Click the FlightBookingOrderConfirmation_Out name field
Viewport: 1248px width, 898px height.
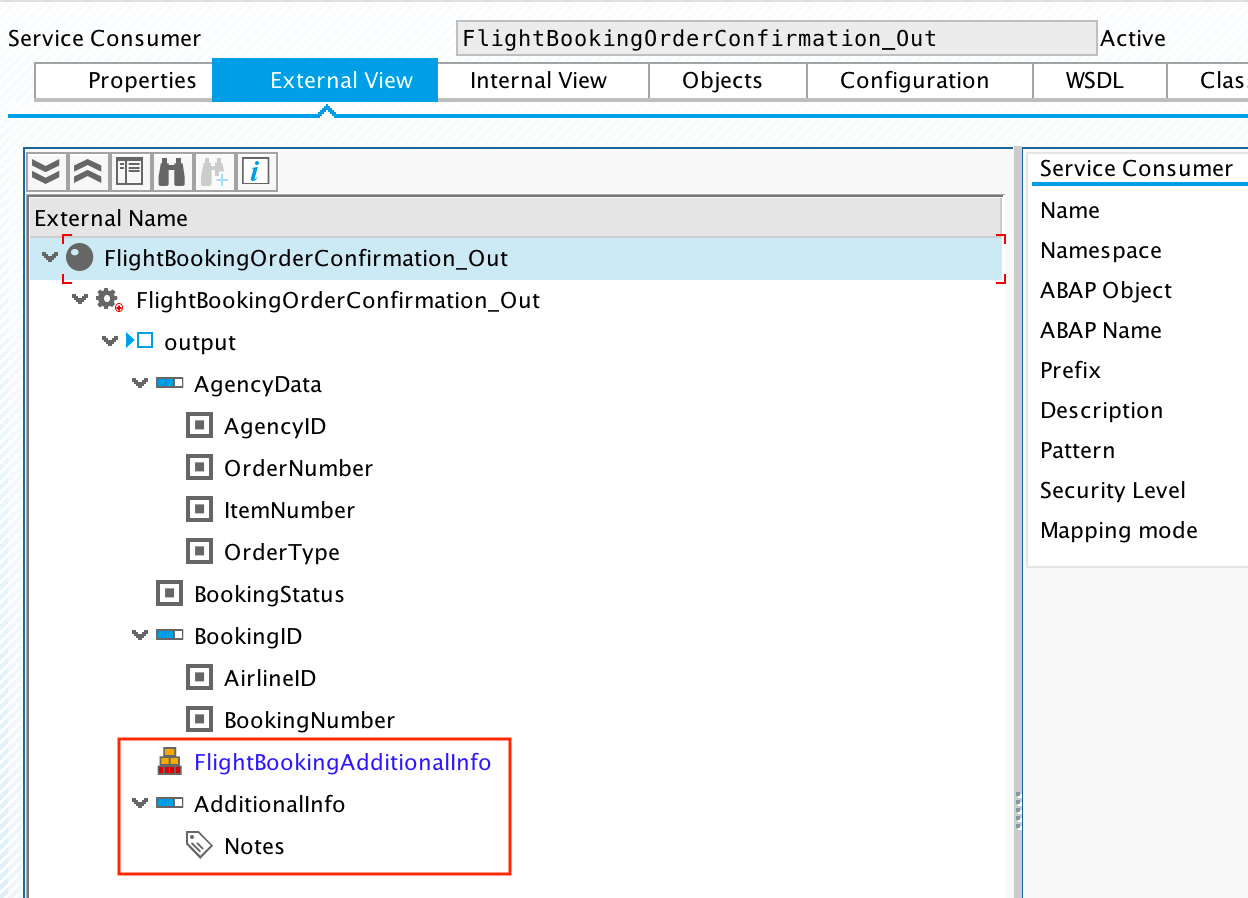[775, 37]
